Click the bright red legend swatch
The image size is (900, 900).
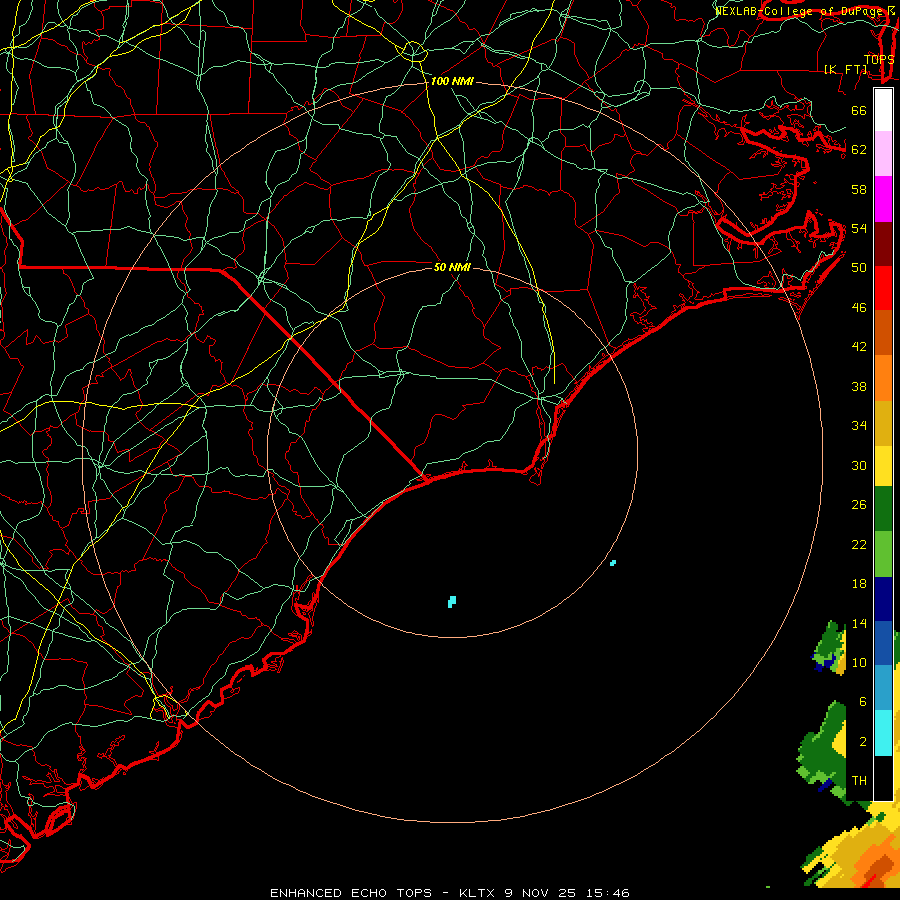click(x=883, y=288)
